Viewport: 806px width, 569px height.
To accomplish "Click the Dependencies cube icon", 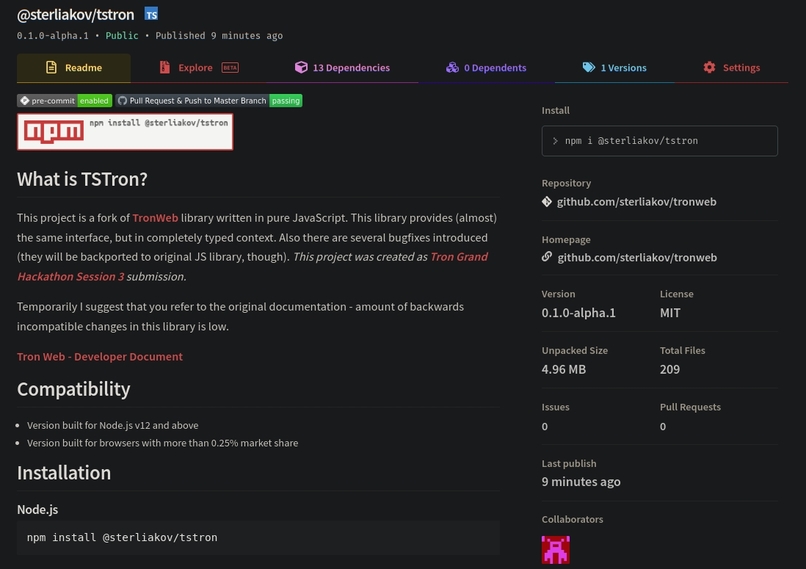I will click(301, 67).
